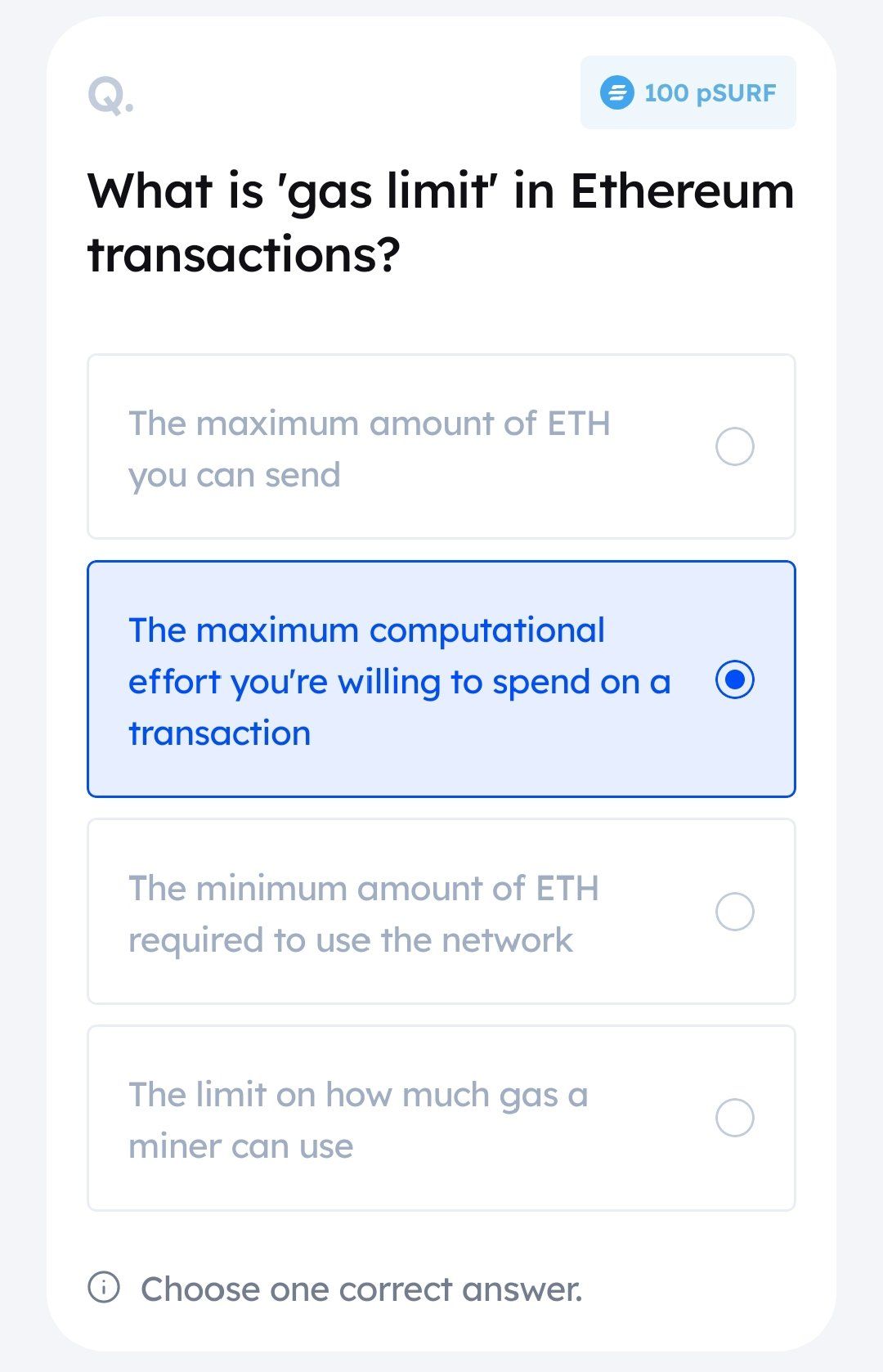Viewport: 883px width, 1372px height.
Task: Click the highlighted 'maximum computational effort' answer text
Action: pos(400,681)
